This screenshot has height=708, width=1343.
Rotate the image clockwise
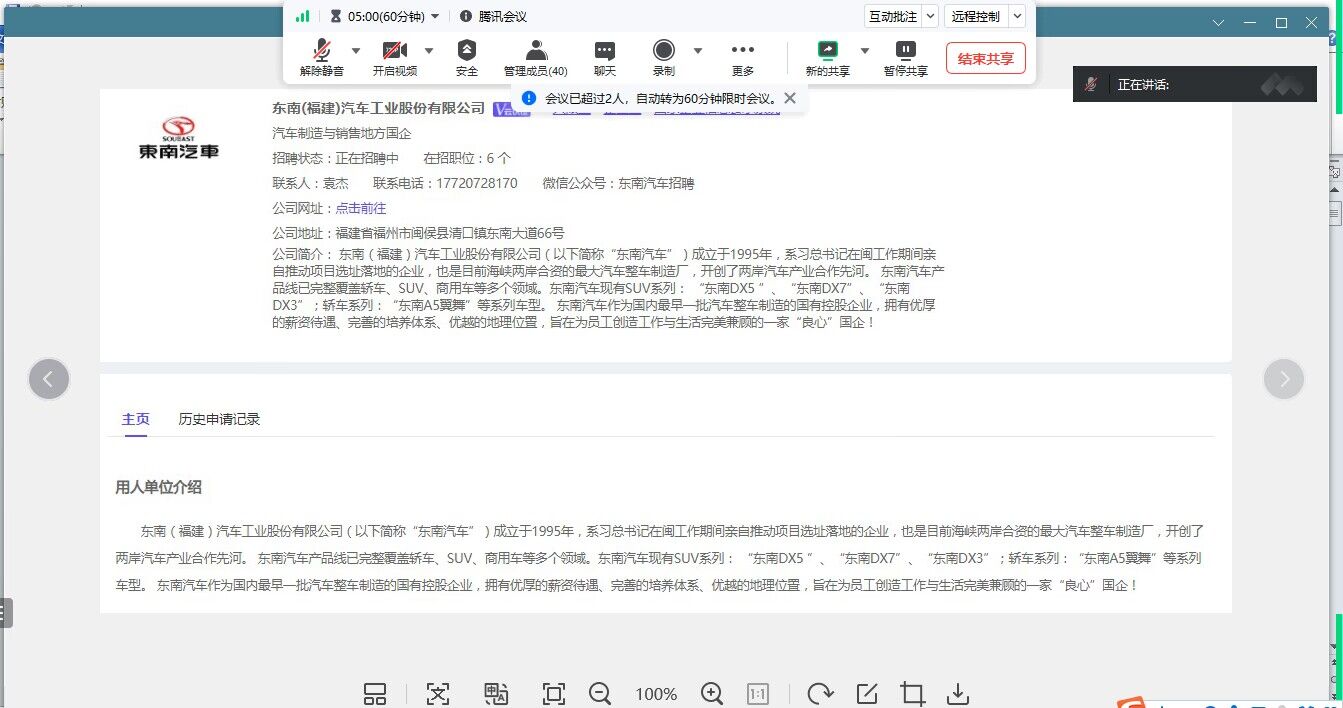pos(820,694)
